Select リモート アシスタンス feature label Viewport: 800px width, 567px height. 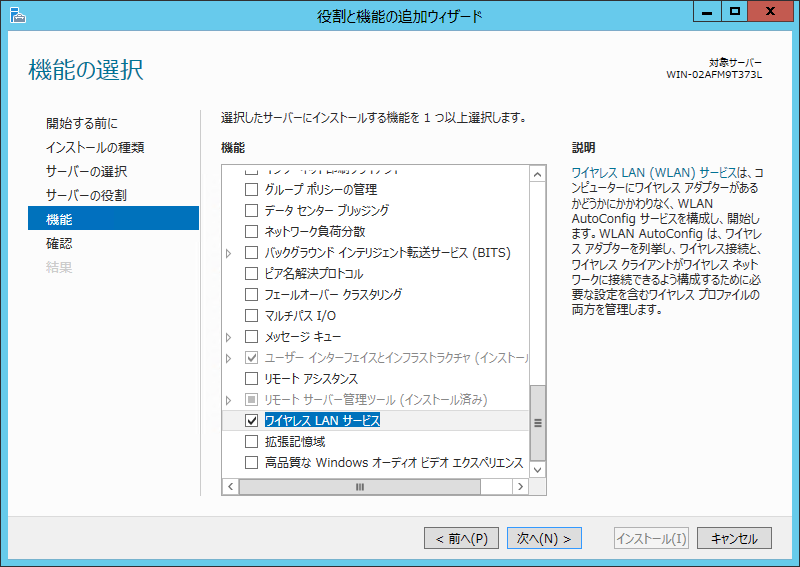[x=311, y=379]
